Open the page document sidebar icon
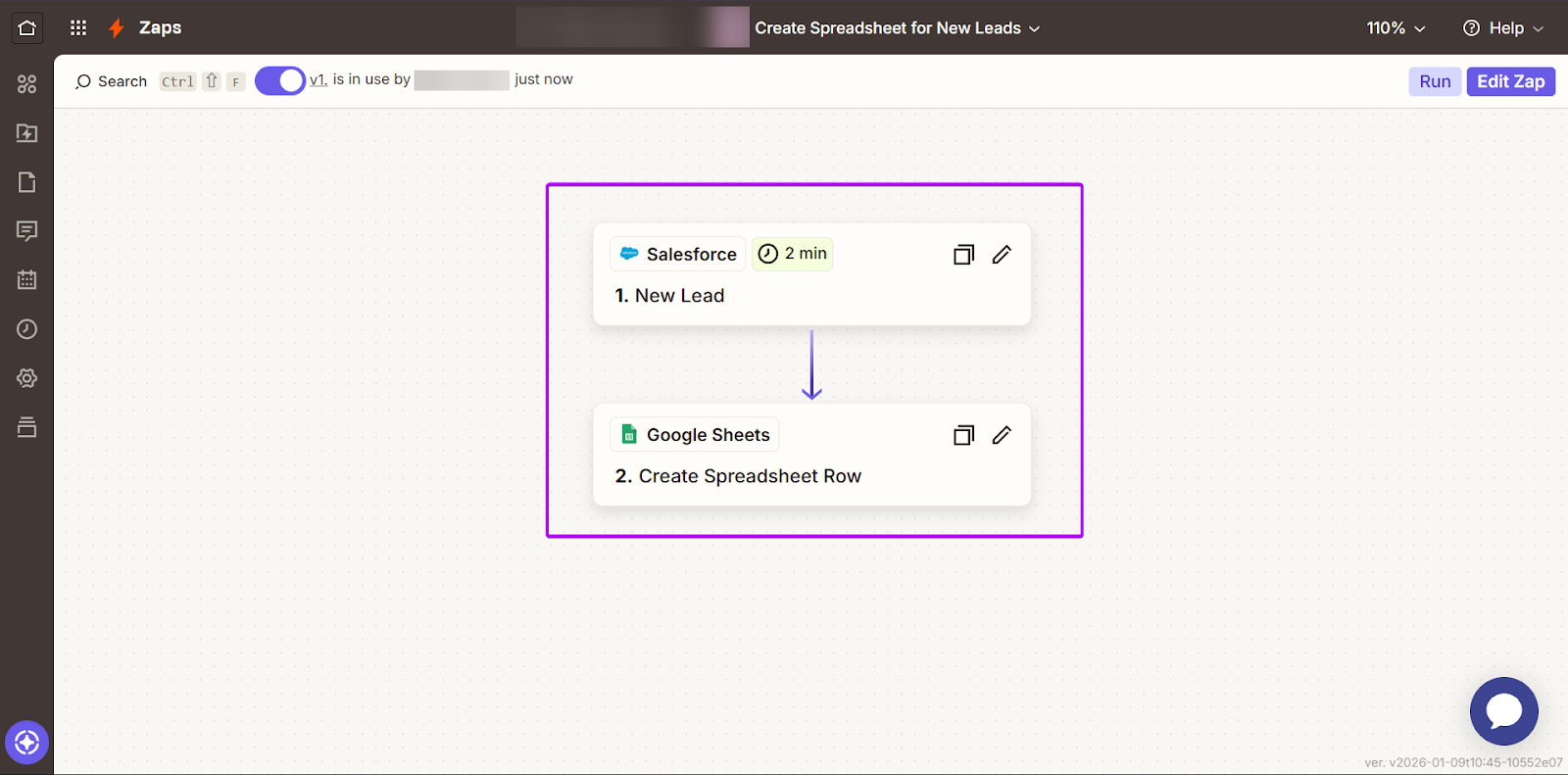The image size is (1568, 775). (x=27, y=182)
